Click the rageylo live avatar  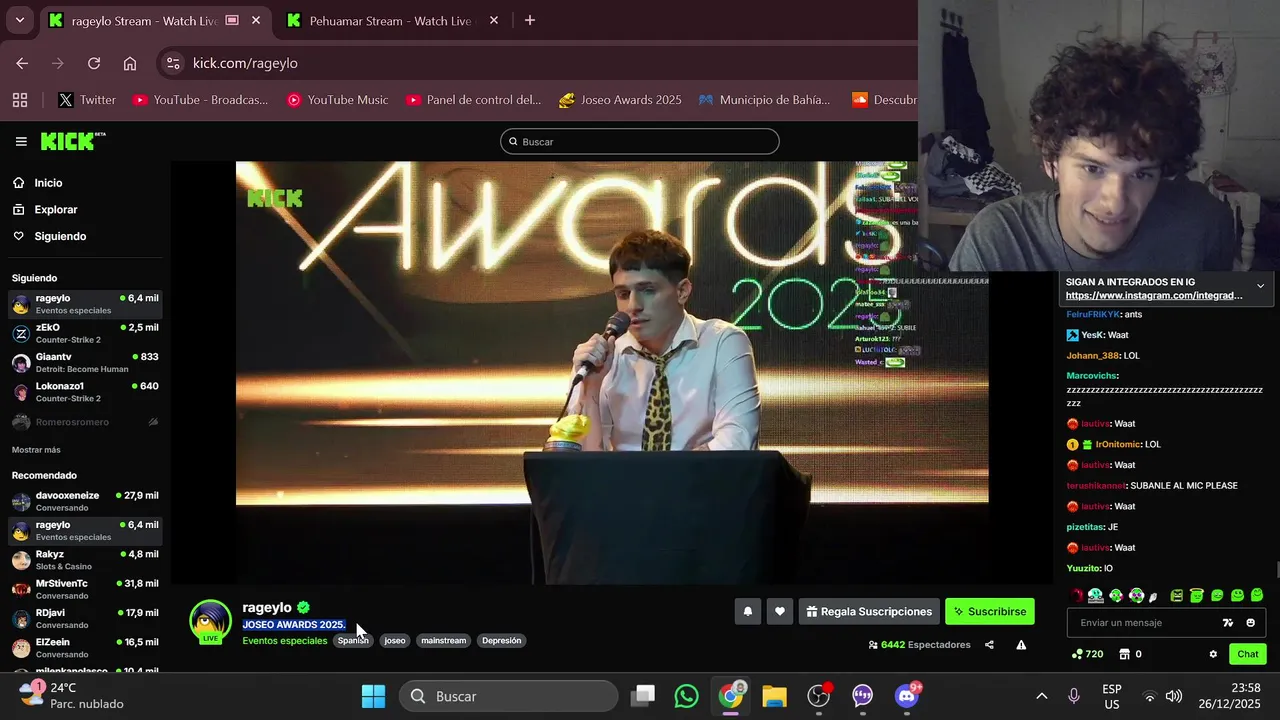(210, 621)
